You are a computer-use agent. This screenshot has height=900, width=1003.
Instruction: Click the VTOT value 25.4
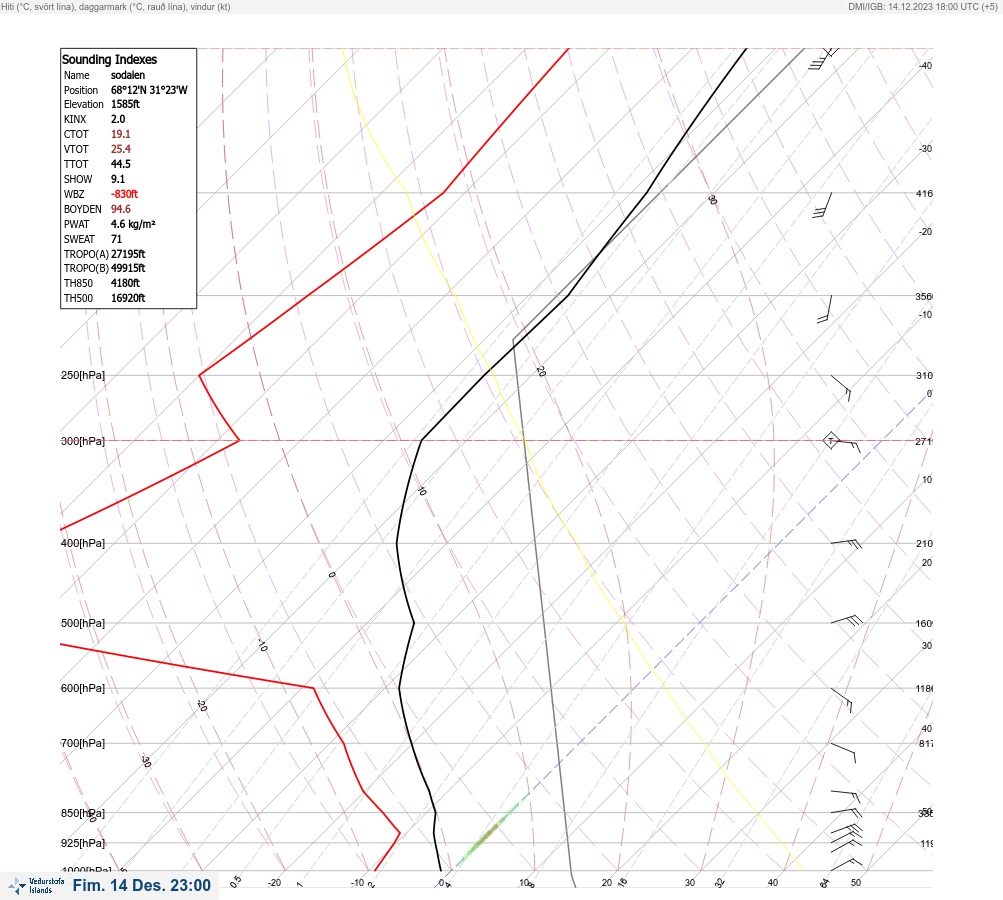click(x=120, y=149)
